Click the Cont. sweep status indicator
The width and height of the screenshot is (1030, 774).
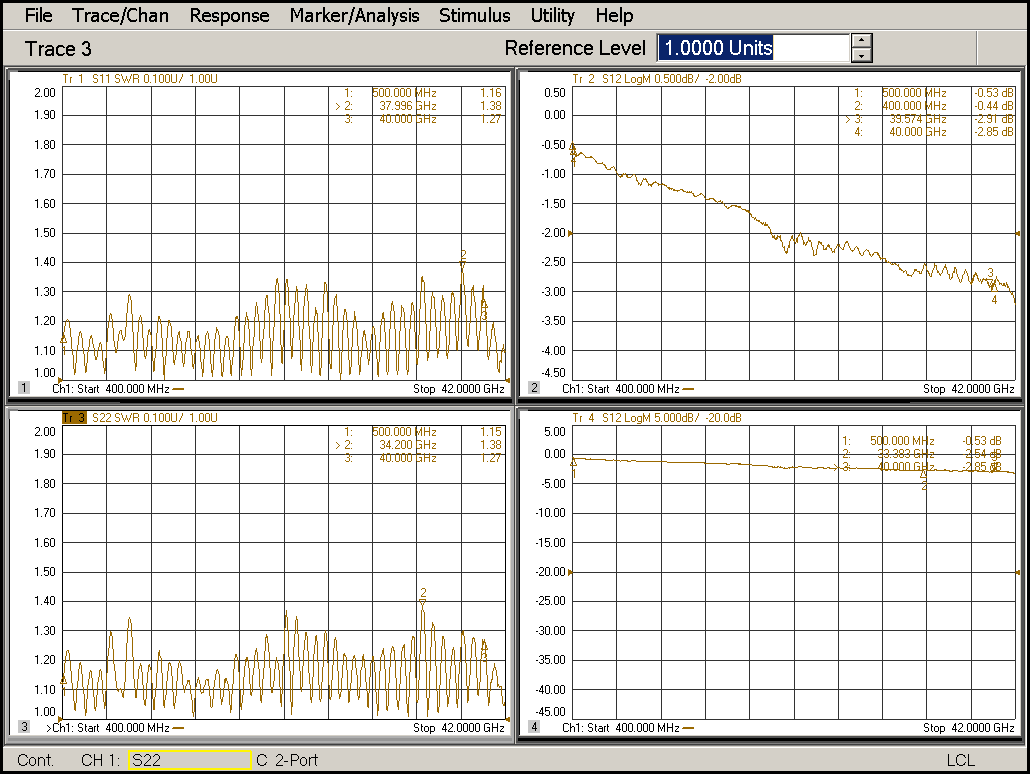click(36, 760)
